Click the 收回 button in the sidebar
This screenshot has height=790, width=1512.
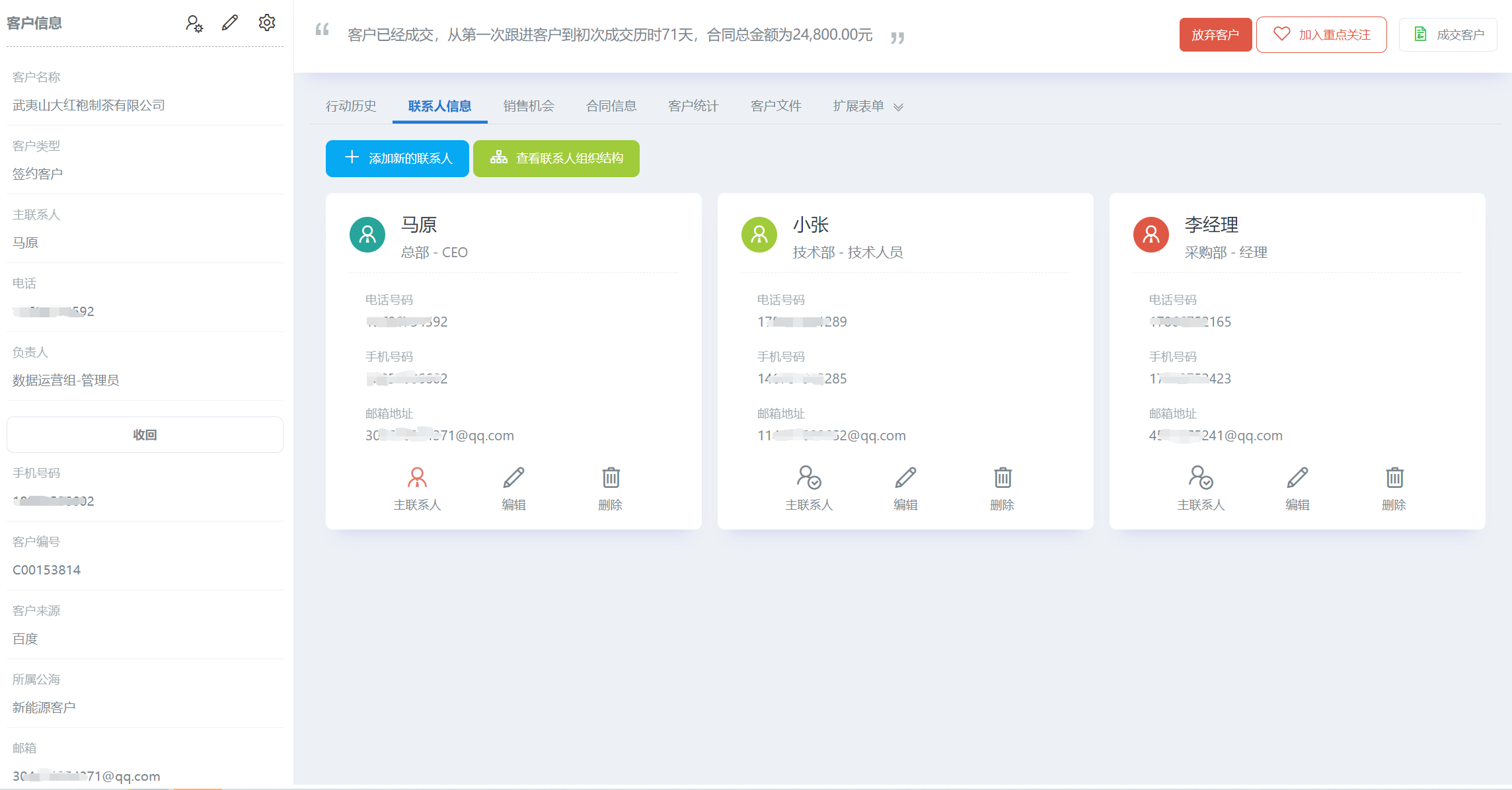pos(145,434)
